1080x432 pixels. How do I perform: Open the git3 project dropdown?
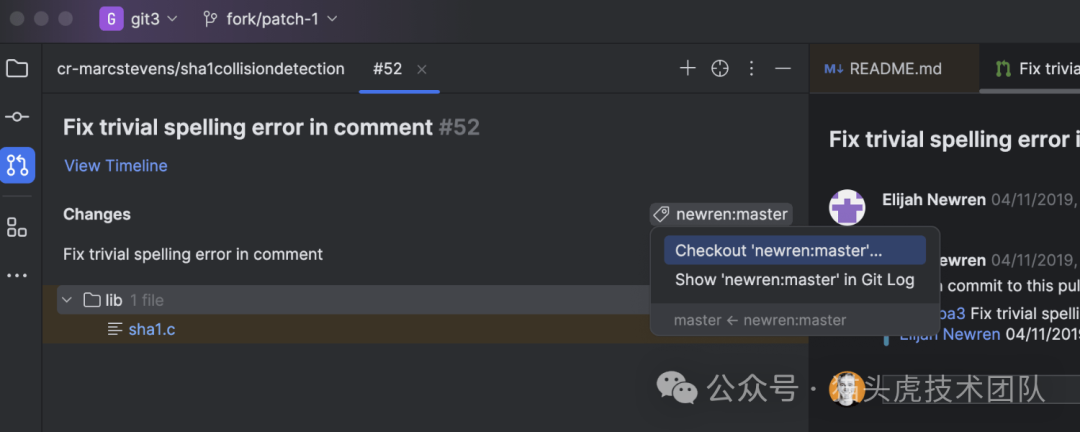point(140,18)
